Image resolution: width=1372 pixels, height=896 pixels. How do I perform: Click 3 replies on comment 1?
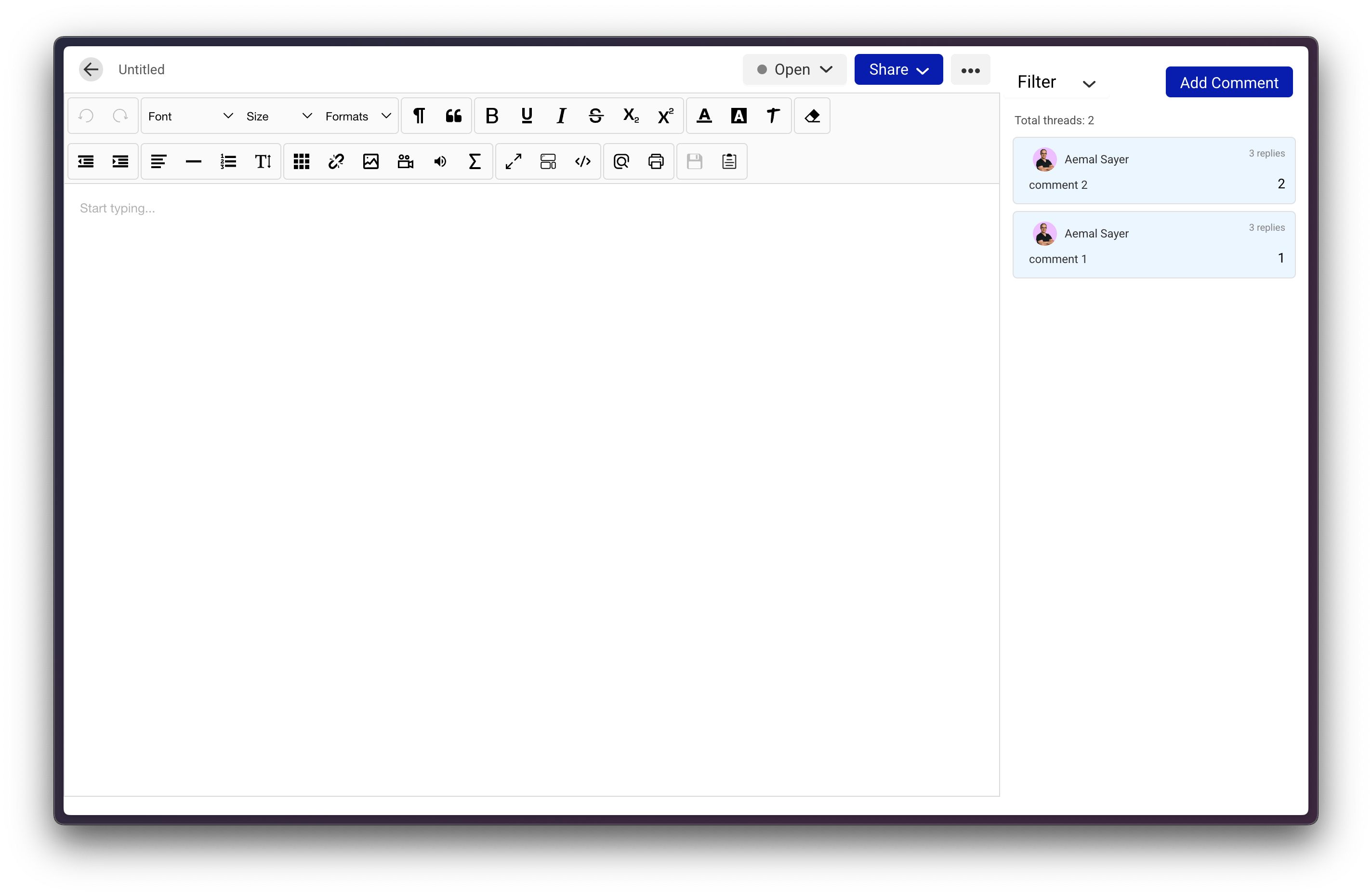pos(1266,228)
